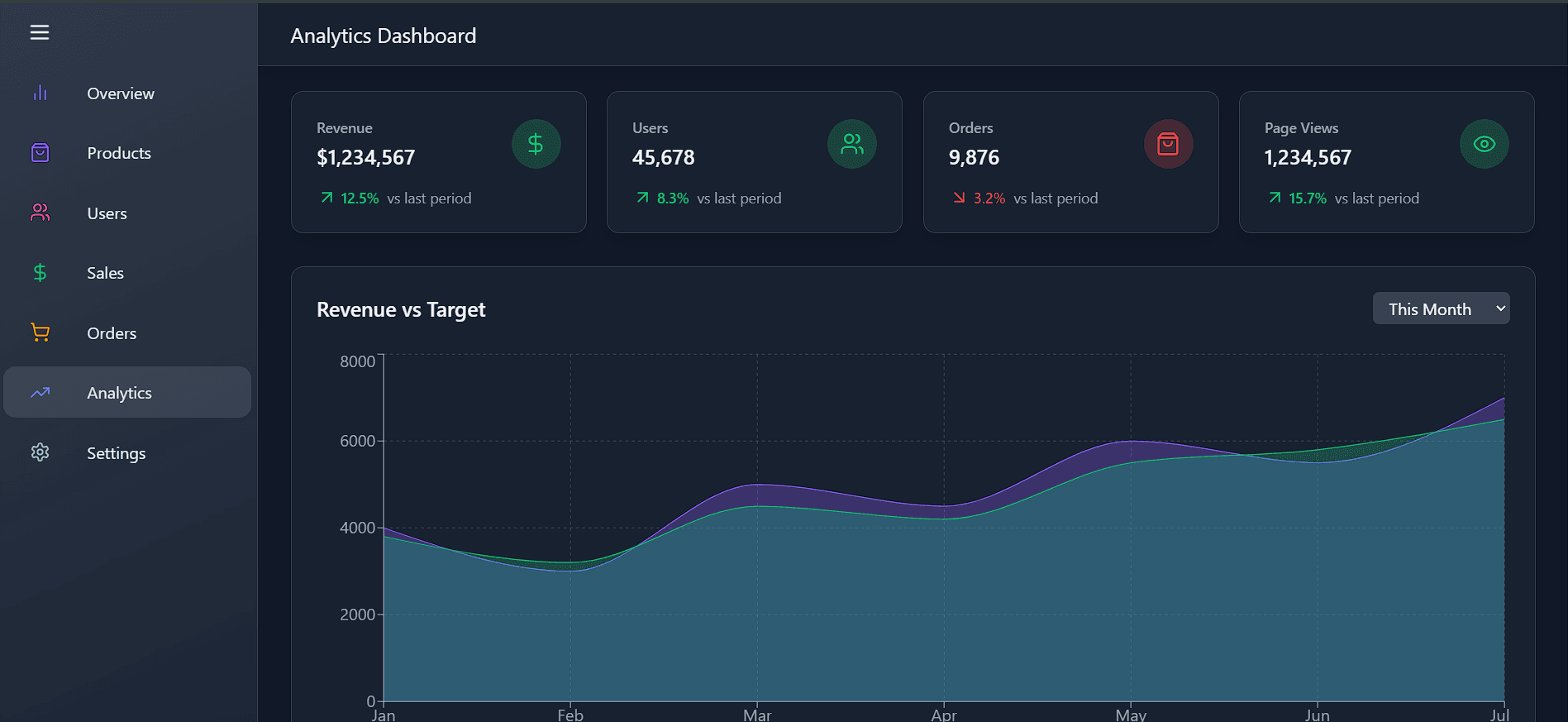This screenshot has width=1568, height=722.
Task: Click the Revenue vs Target chart title
Action: click(401, 309)
